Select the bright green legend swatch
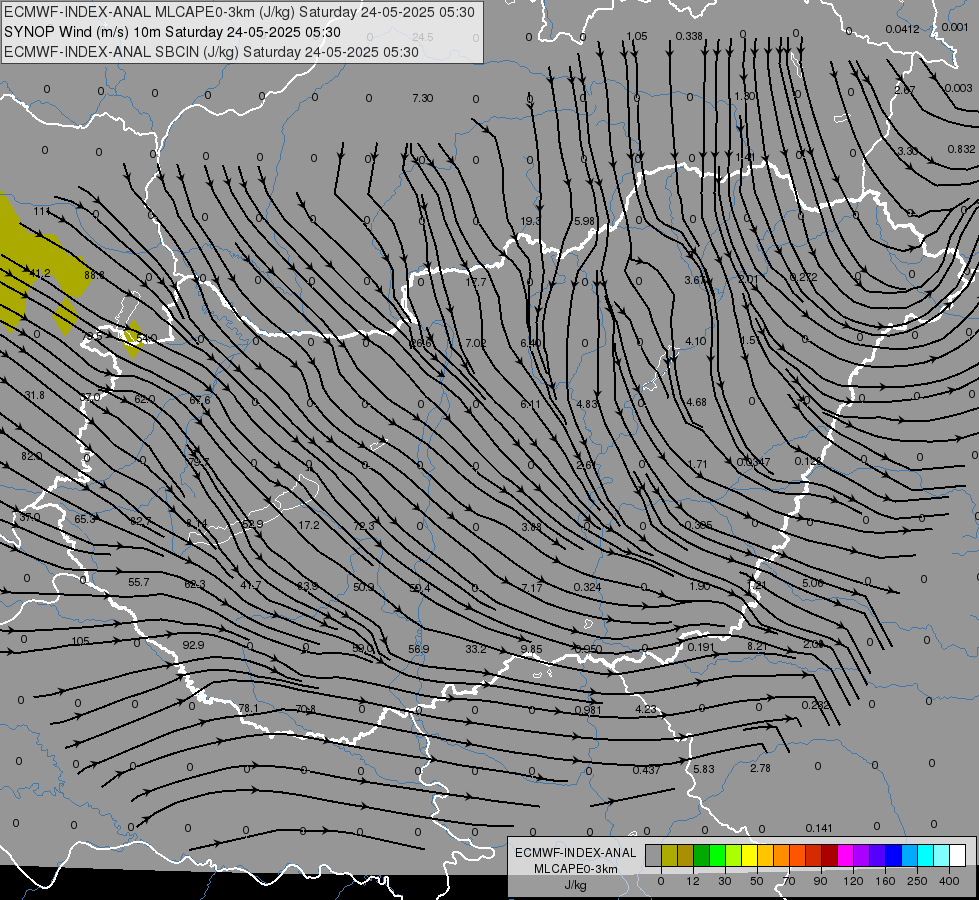 click(x=717, y=856)
